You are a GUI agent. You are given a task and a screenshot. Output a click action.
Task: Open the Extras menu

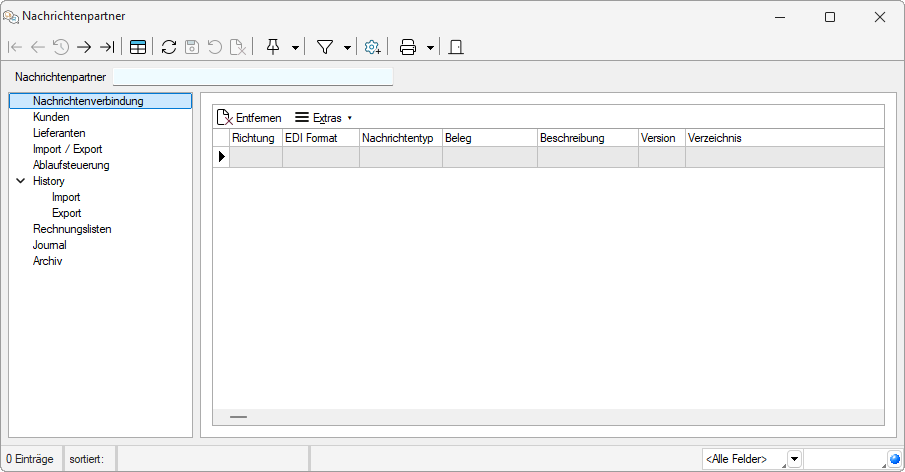click(323, 118)
